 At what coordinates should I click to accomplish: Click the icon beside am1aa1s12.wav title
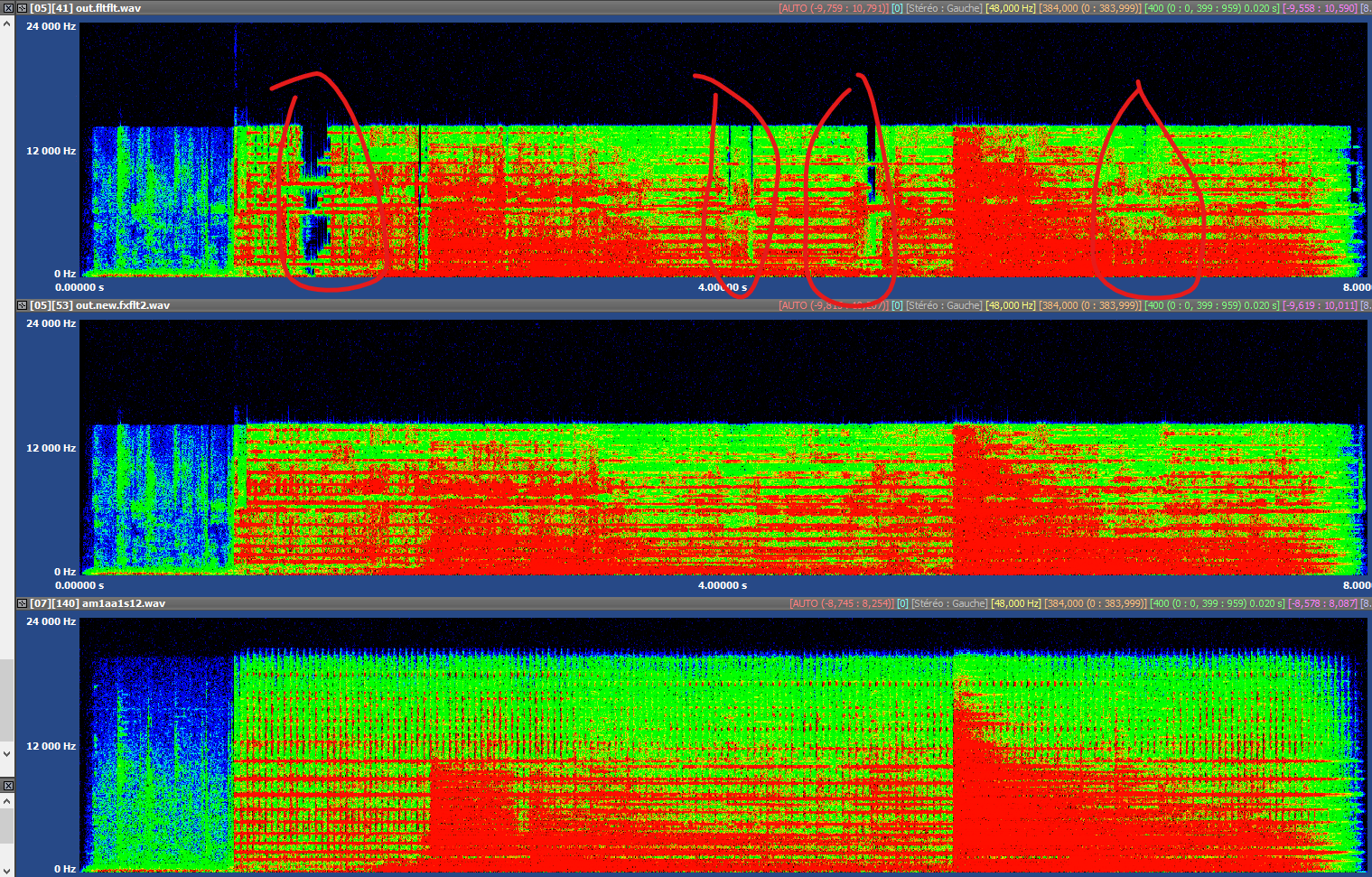pos(23,603)
